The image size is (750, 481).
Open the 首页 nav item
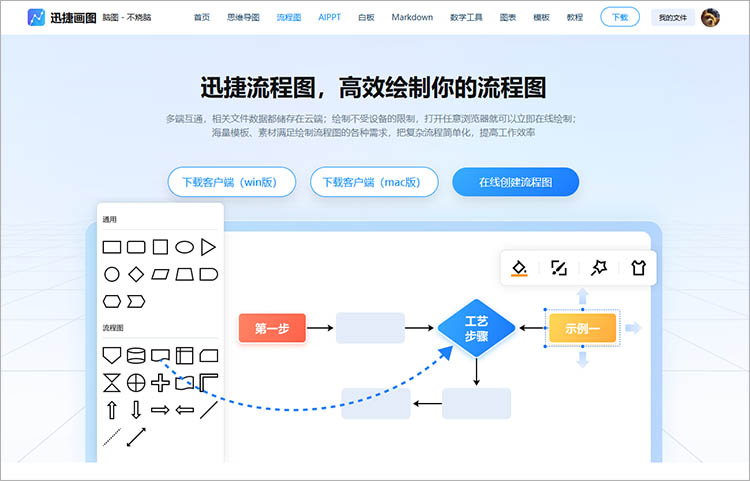coord(202,17)
